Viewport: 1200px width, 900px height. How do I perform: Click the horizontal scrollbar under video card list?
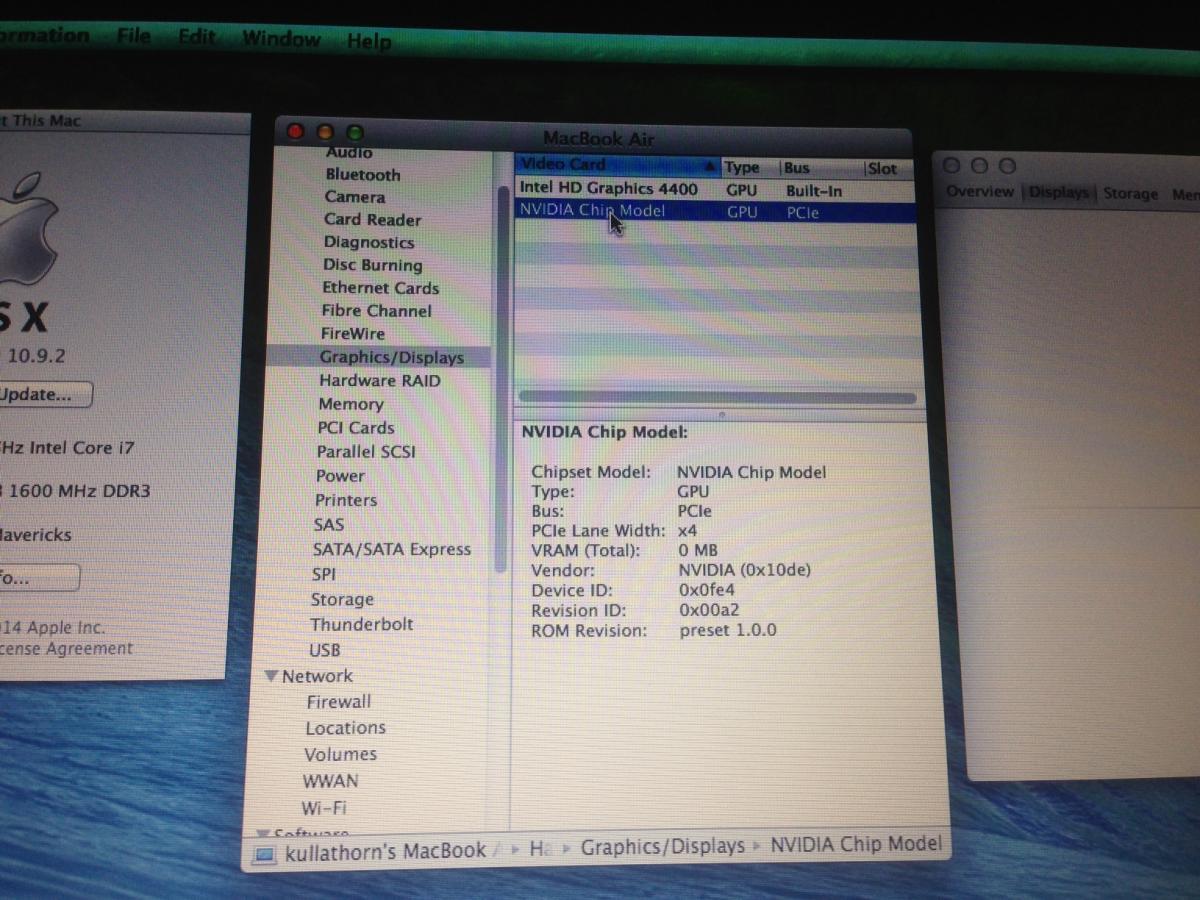click(x=717, y=398)
